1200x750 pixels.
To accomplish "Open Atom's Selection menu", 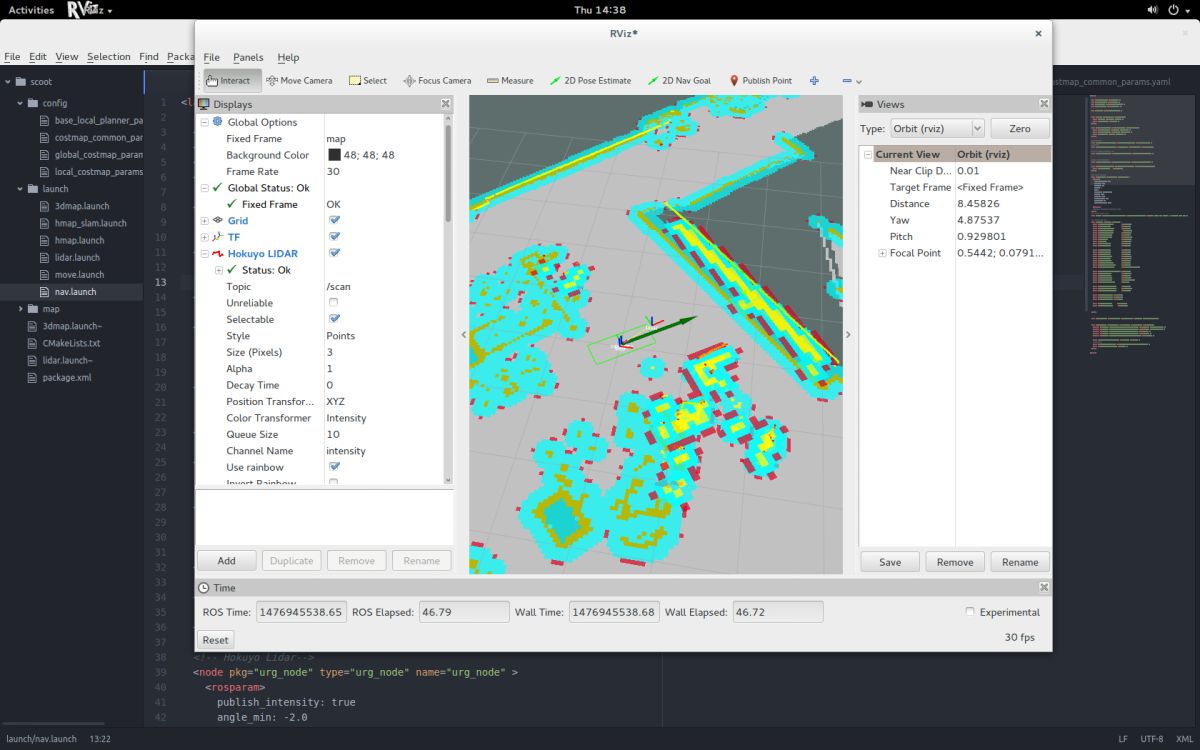I will (x=108, y=57).
